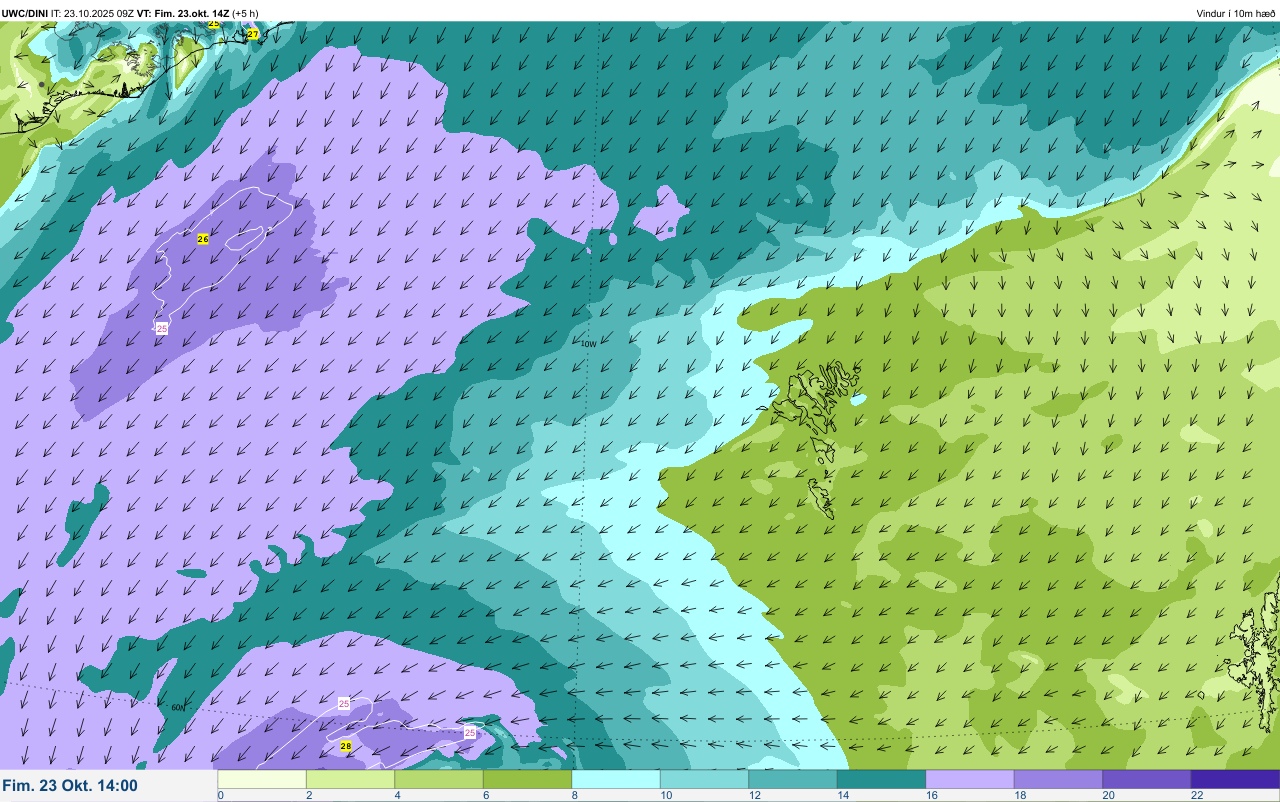Click the 'Fim. 23 Okt. 14:00' date label
1280x802 pixels.
[70, 786]
